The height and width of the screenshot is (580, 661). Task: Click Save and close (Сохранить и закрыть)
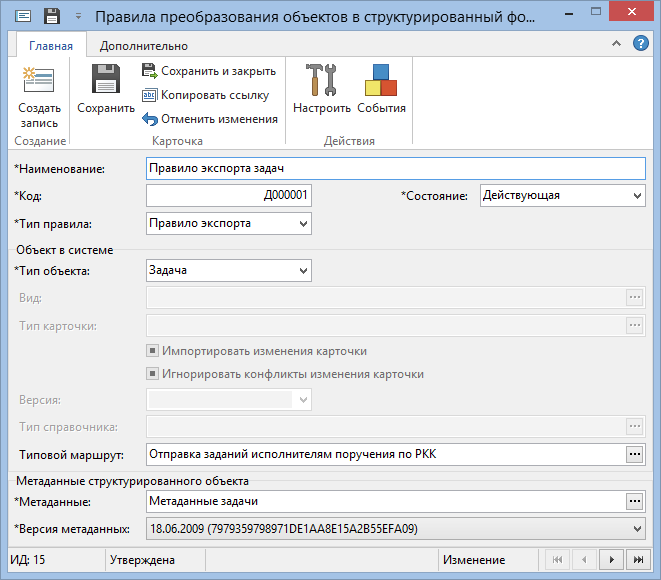209,71
